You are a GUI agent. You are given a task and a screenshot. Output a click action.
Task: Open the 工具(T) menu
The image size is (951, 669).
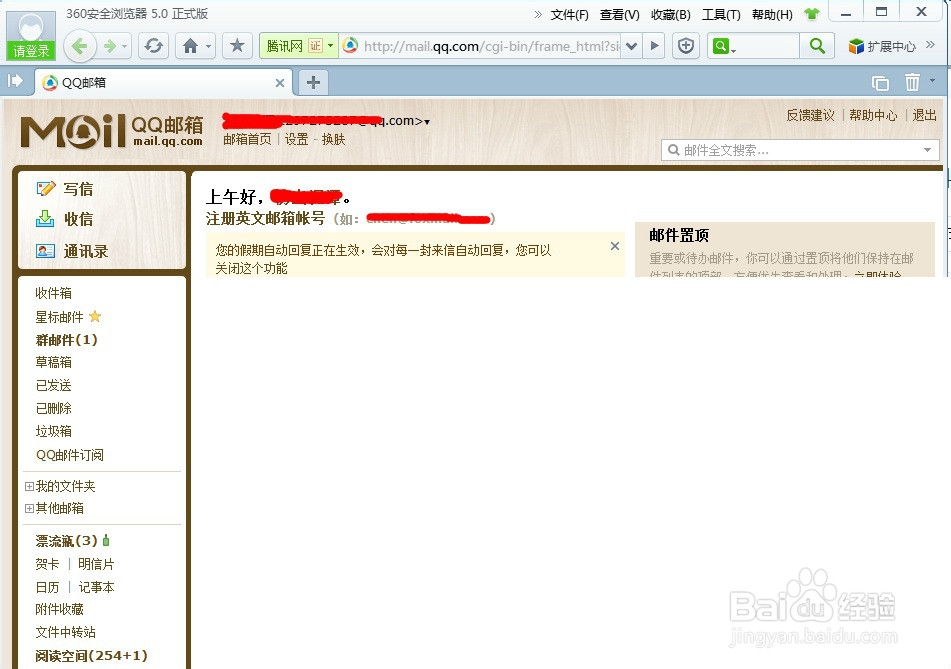click(721, 15)
